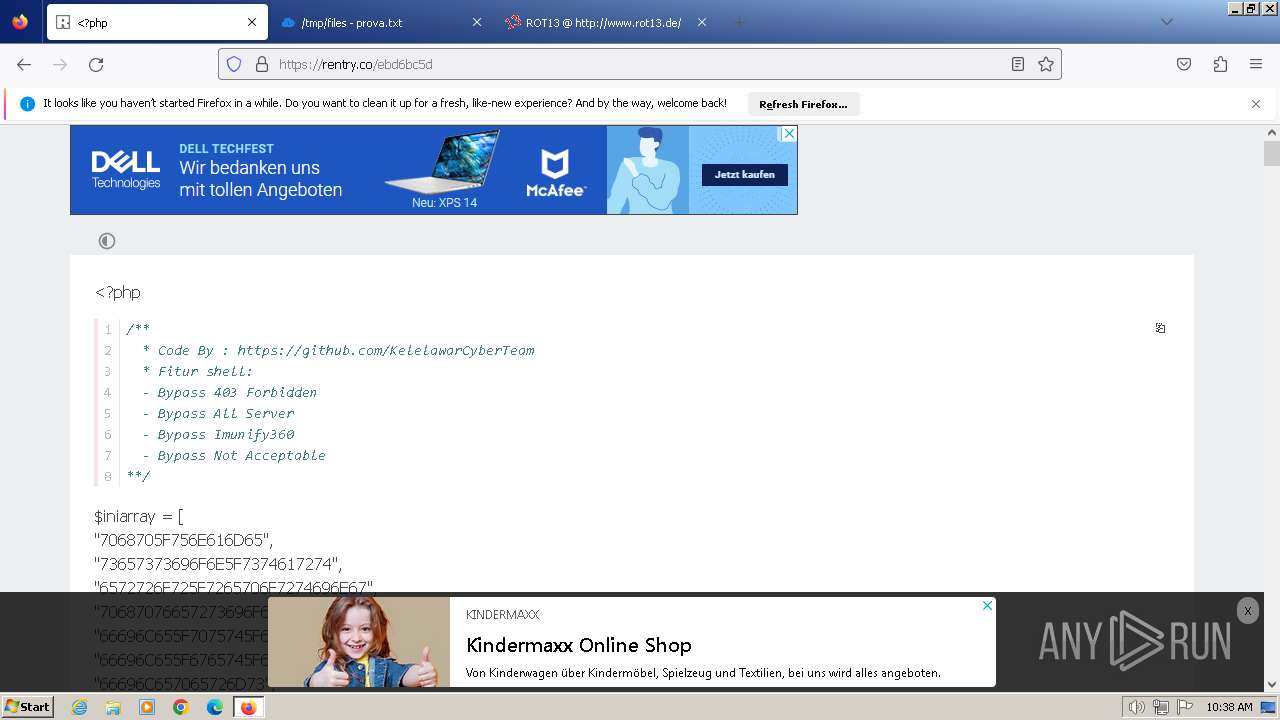Viewport: 1280px width, 720px height.
Task: Close the prova.txt tab
Action: [476, 22]
